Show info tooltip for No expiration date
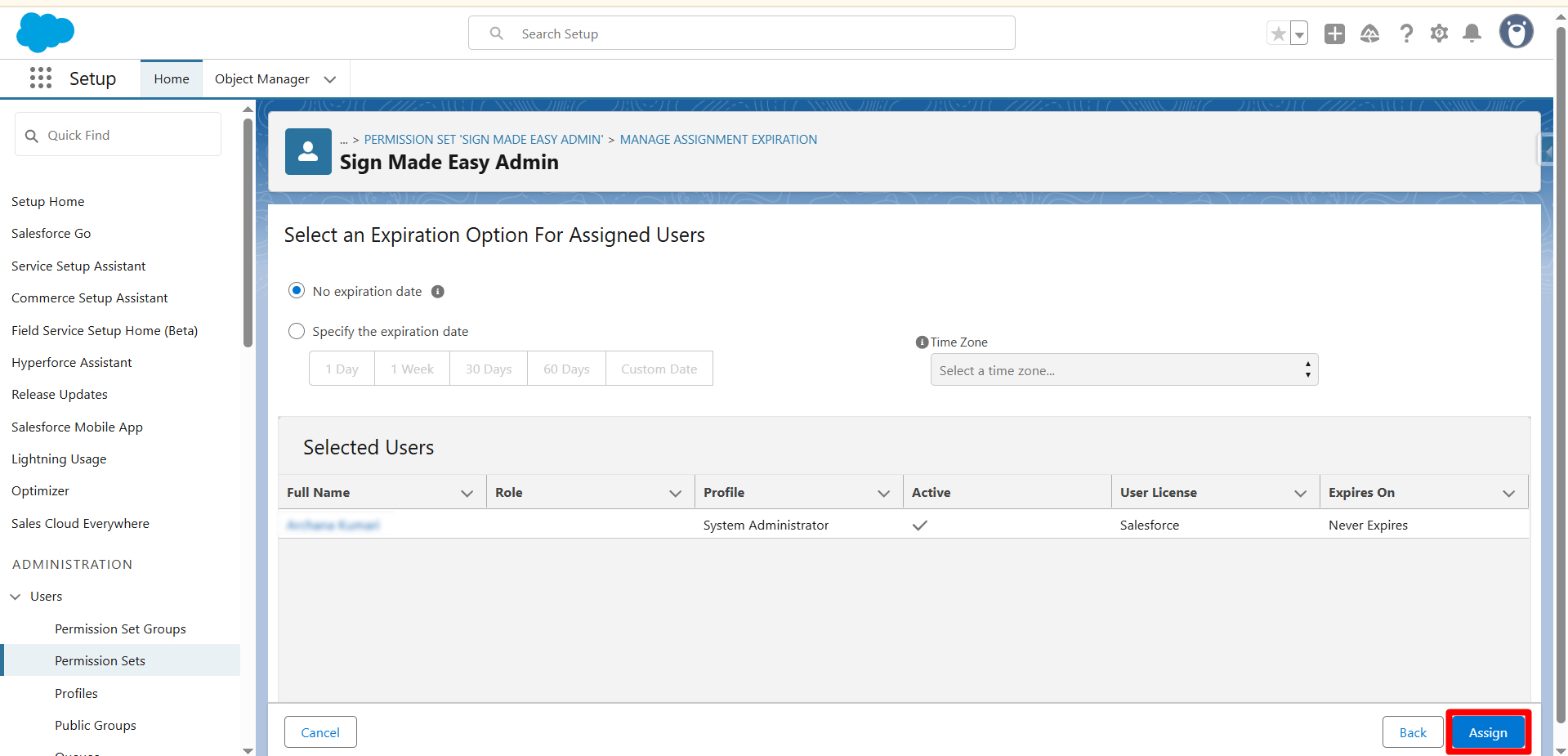This screenshot has width=1568, height=756. pos(438,292)
